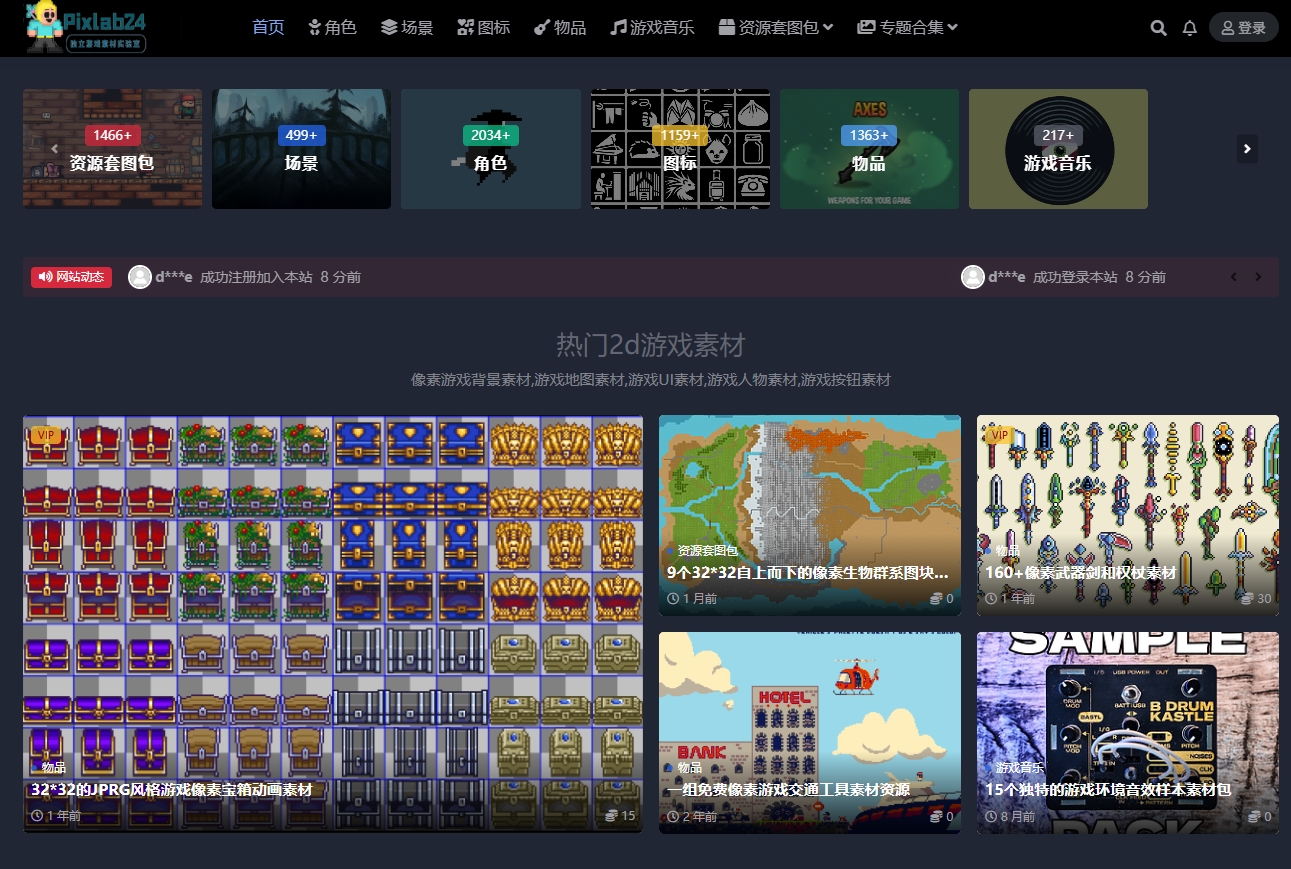Viewport: 1291px width, 869px height.
Task: Click the view-count icon showing 15
Action: point(612,815)
